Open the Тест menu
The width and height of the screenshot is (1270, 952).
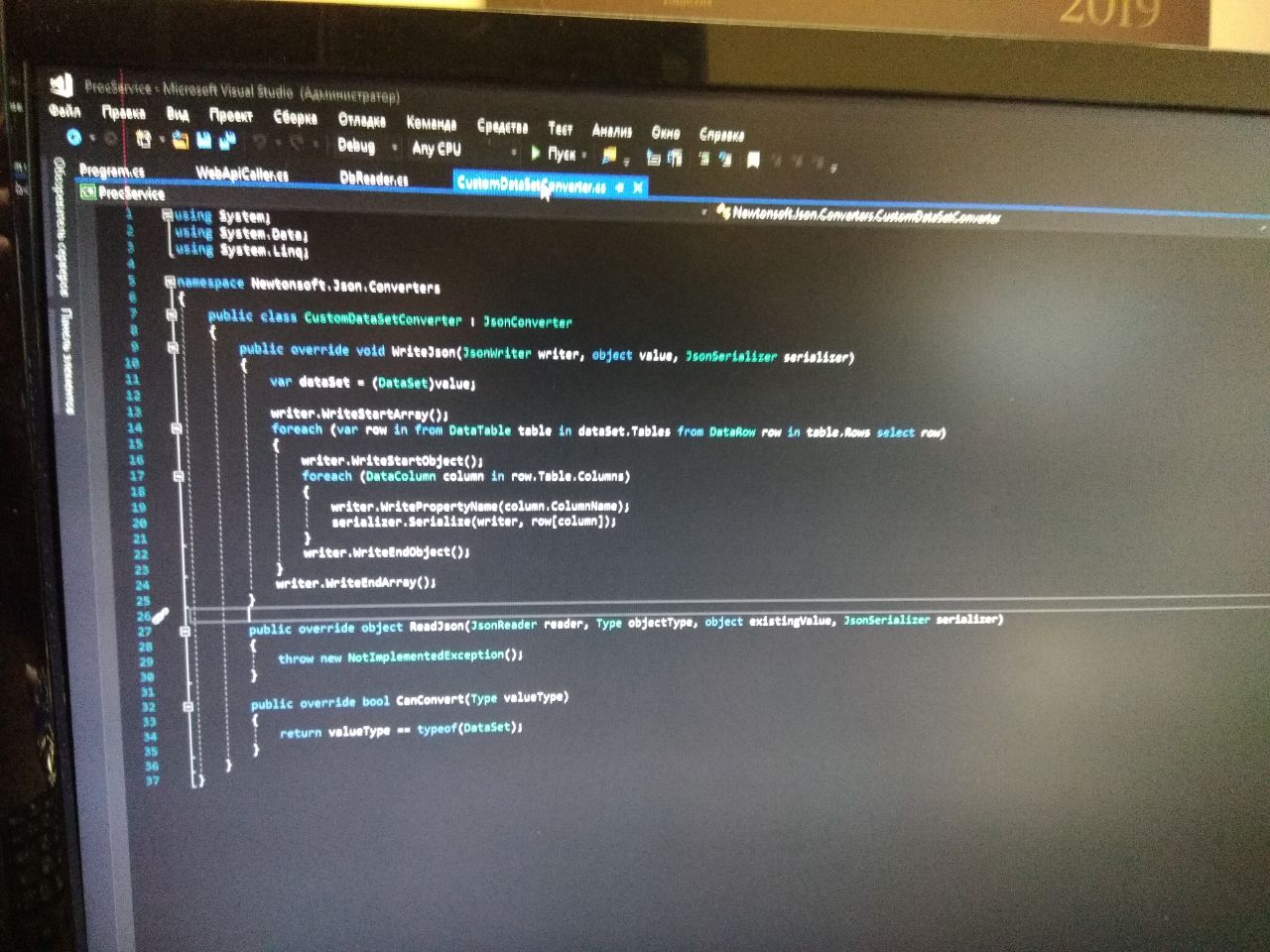561,128
